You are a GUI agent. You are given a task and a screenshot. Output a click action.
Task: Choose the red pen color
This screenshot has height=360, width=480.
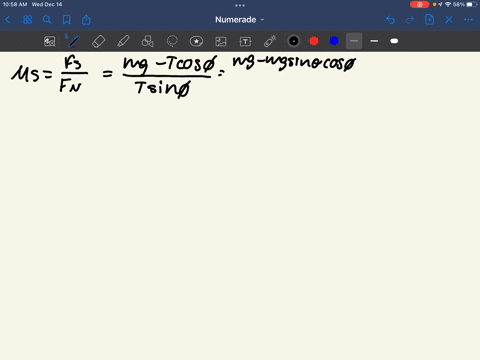pos(314,41)
